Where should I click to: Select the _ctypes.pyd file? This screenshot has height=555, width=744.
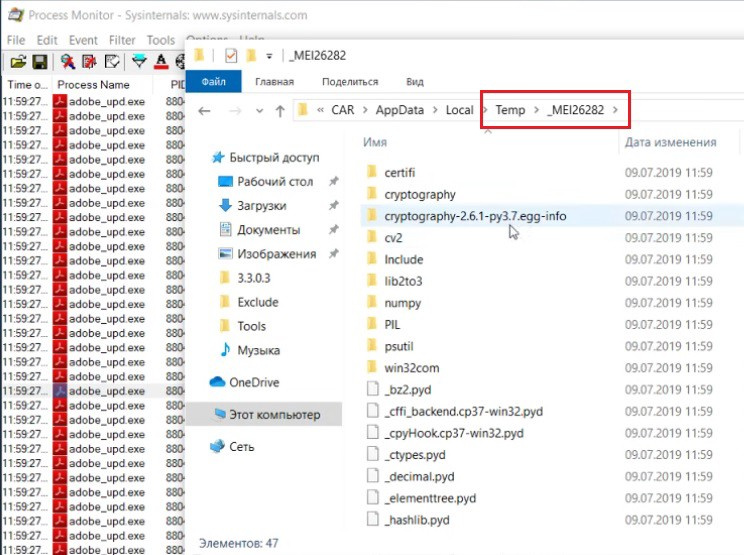coord(414,455)
